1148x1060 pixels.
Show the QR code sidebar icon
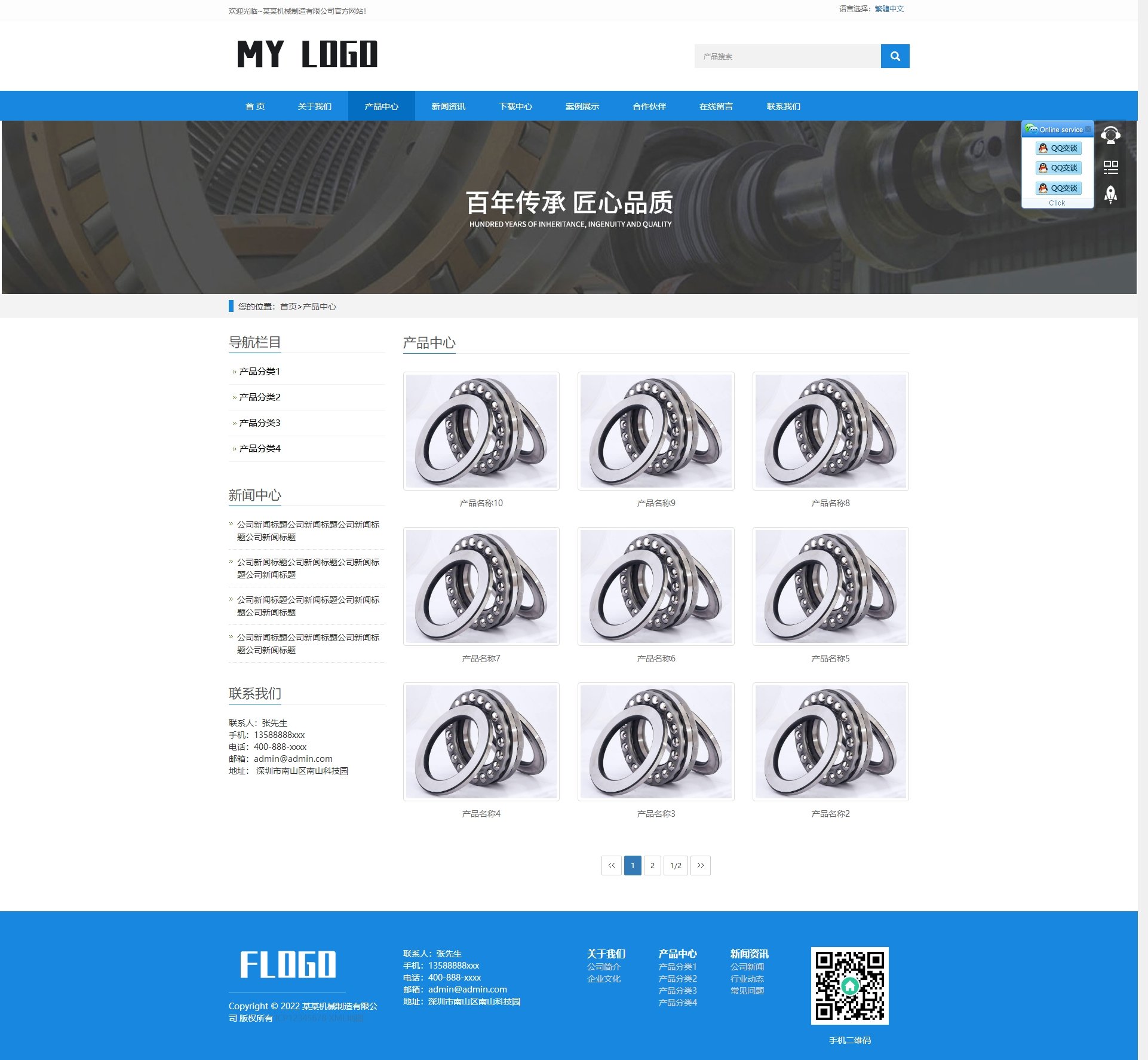tap(1110, 167)
